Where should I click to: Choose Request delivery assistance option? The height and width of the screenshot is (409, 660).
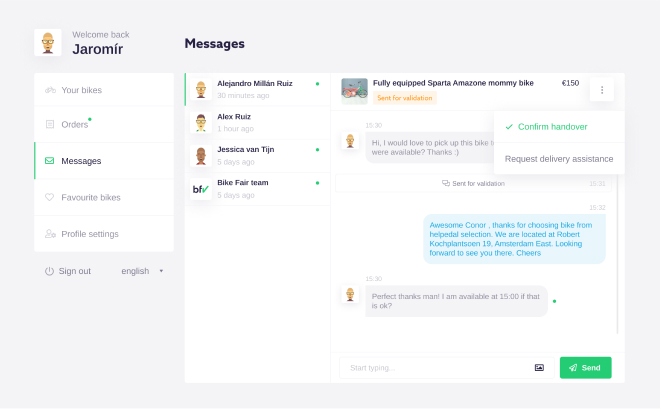[x=559, y=158]
